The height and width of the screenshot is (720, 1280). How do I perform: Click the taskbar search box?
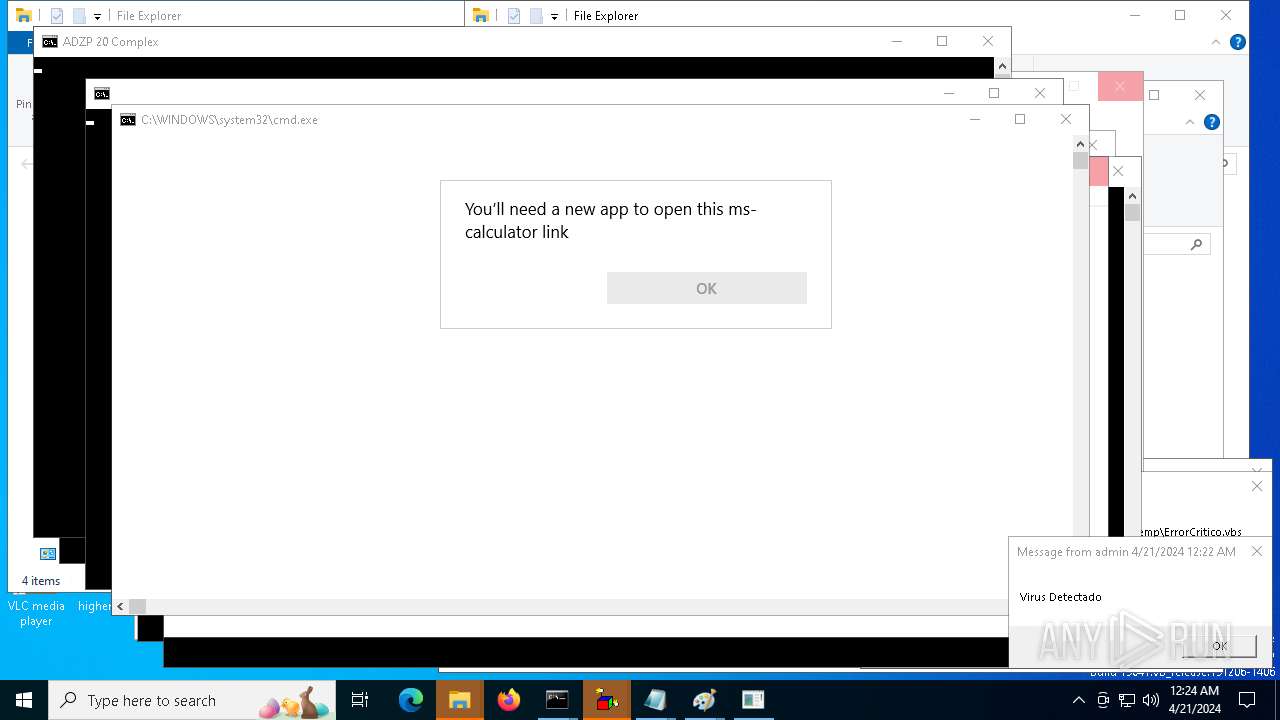coord(192,700)
